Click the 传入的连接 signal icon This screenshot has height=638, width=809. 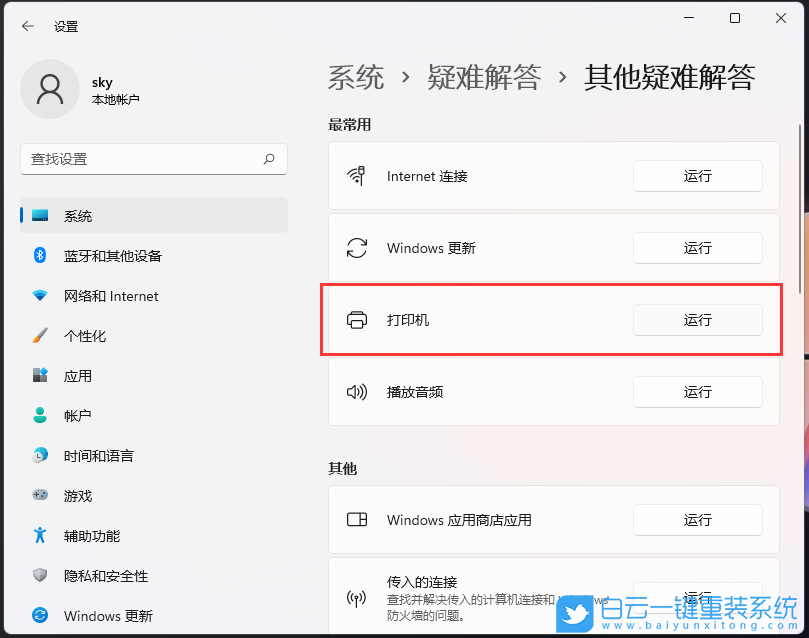coord(356,598)
